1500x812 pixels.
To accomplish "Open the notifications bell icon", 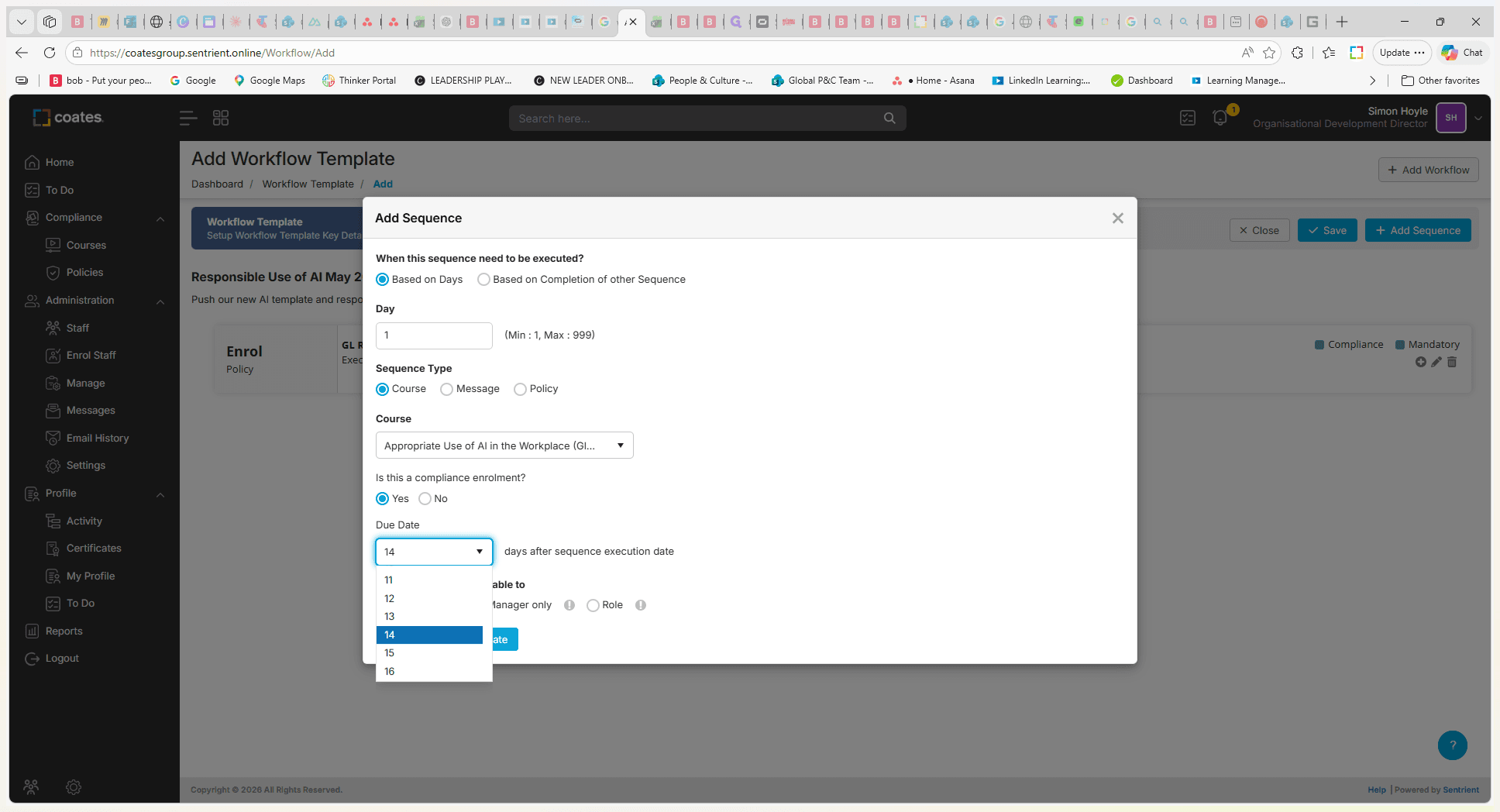I will pyautogui.click(x=1220, y=119).
